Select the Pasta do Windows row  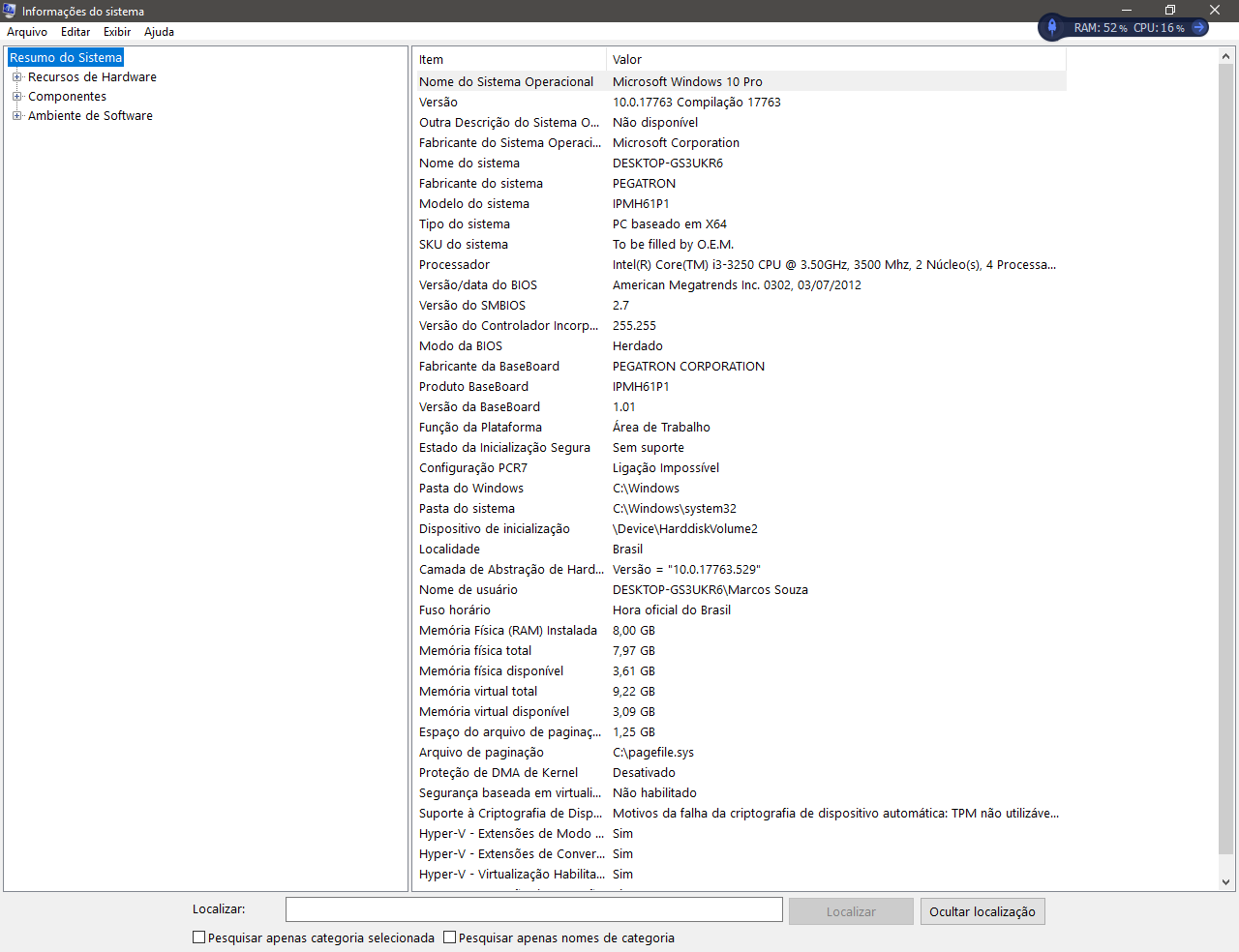740,488
